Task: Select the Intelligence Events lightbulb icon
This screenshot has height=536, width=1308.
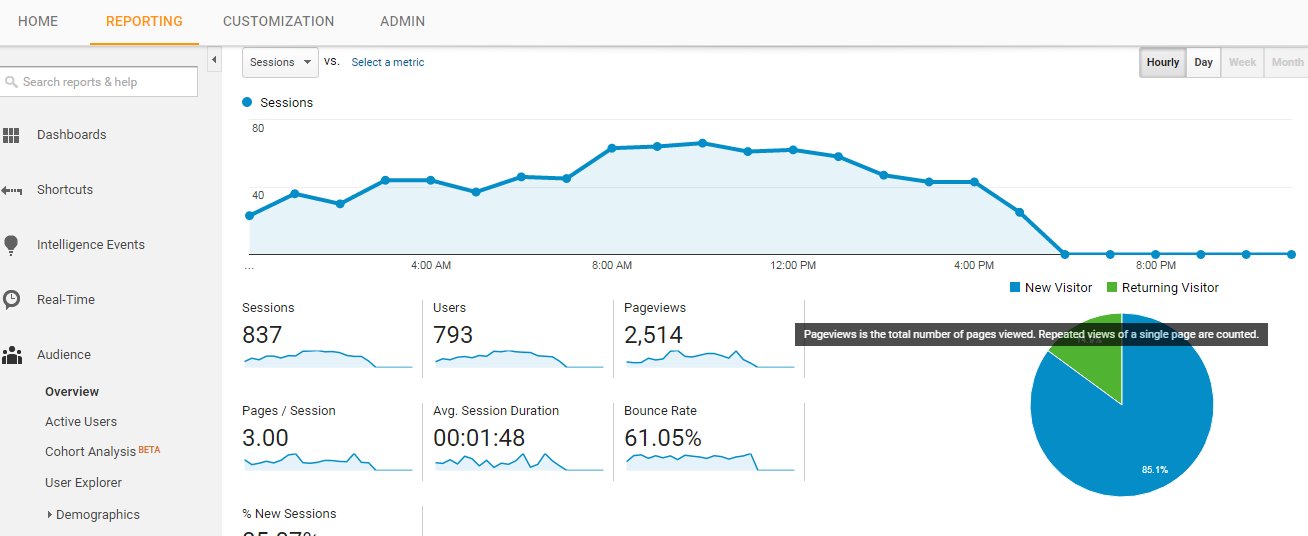Action: pos(12,245)
